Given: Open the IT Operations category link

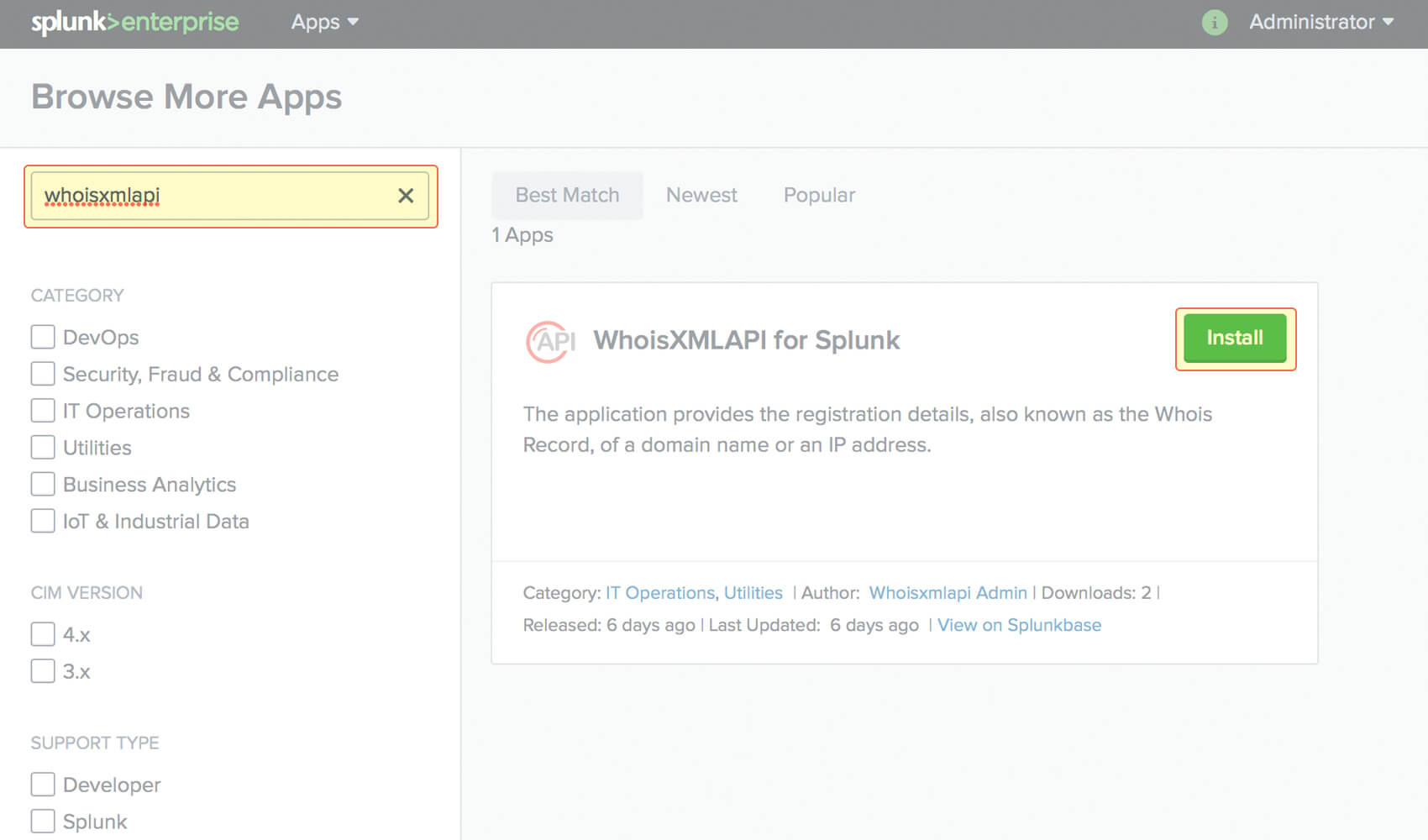Looking at the screenshot, I should click(661, 593).
